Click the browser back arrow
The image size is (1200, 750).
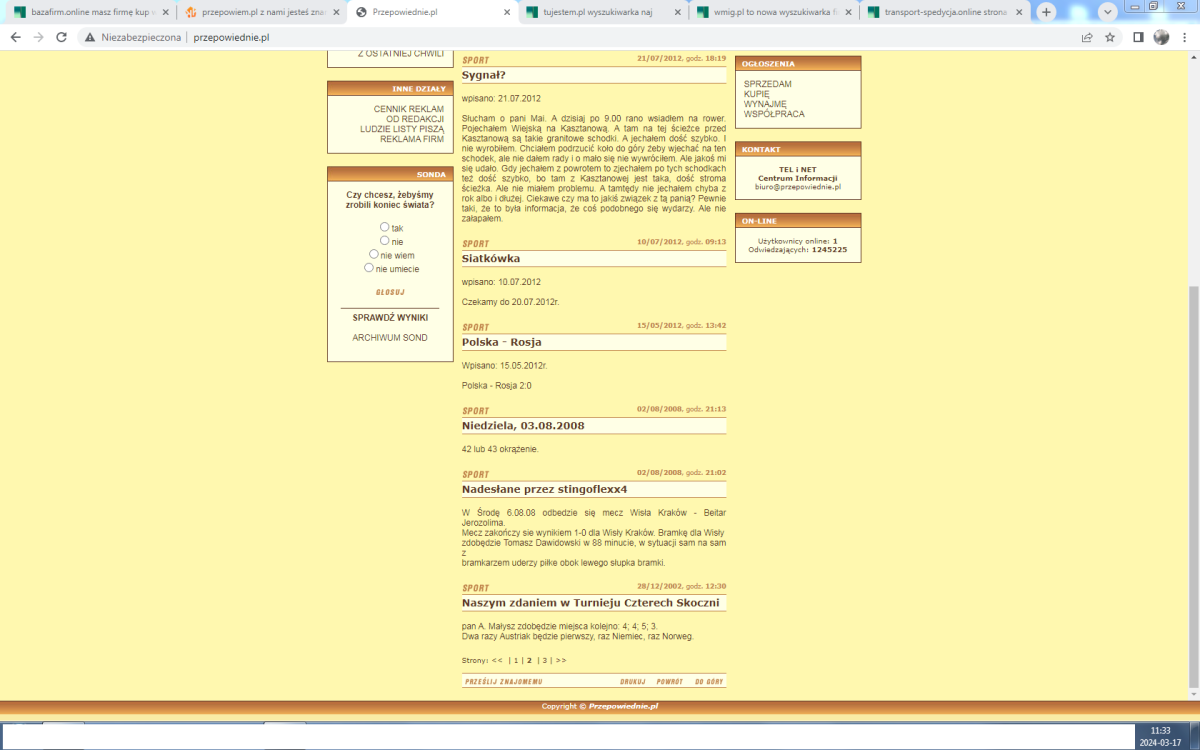point(15,37)
